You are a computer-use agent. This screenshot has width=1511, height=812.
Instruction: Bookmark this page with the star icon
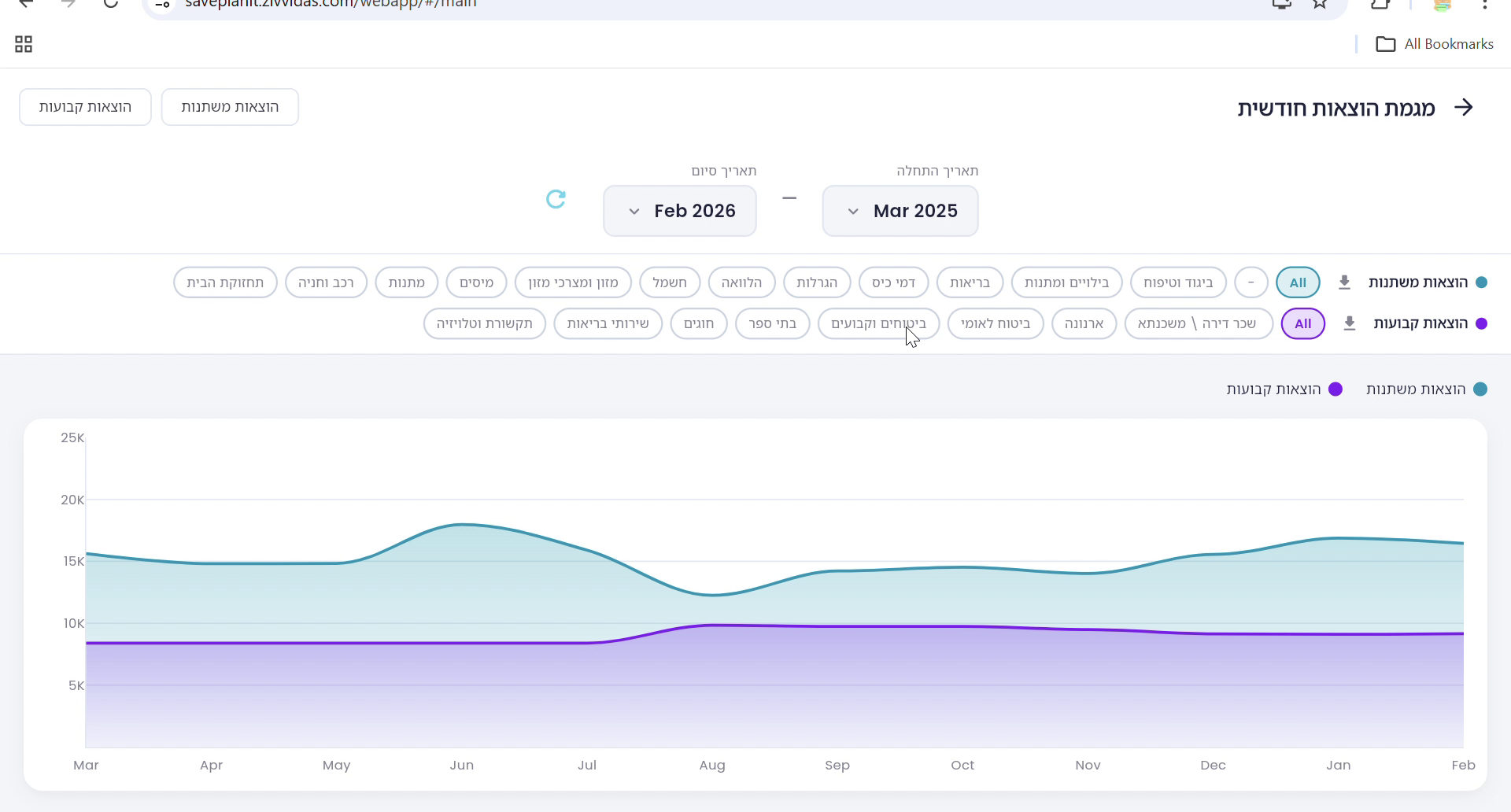pos(1320,4)
